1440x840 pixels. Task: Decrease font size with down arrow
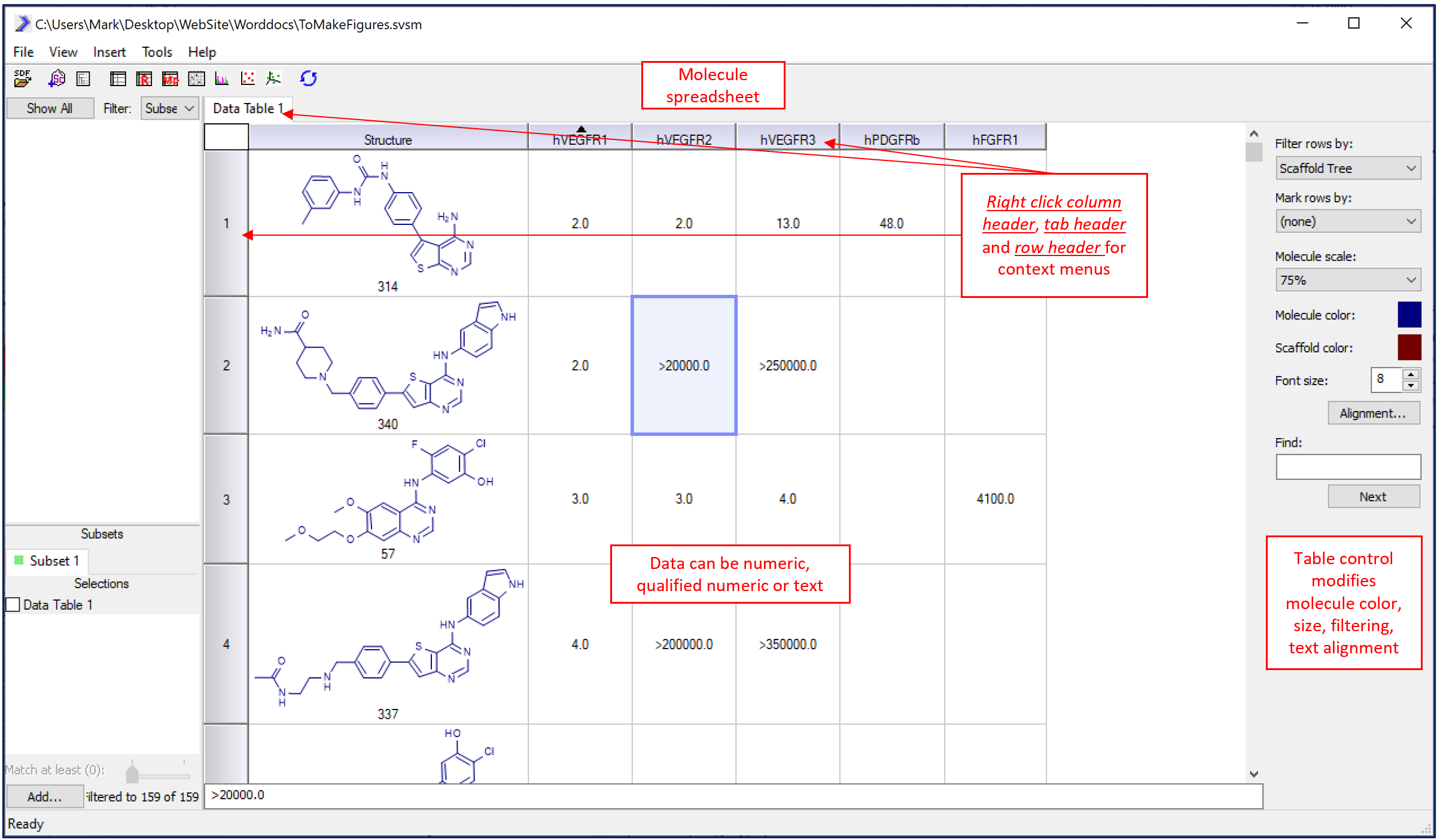tap(1411, 385)
